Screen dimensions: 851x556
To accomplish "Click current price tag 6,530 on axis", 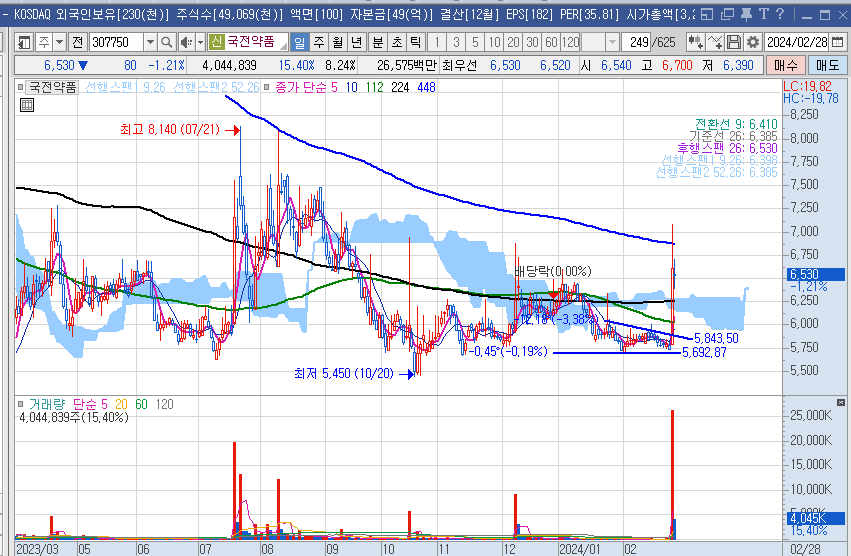I will click(816, 274).
